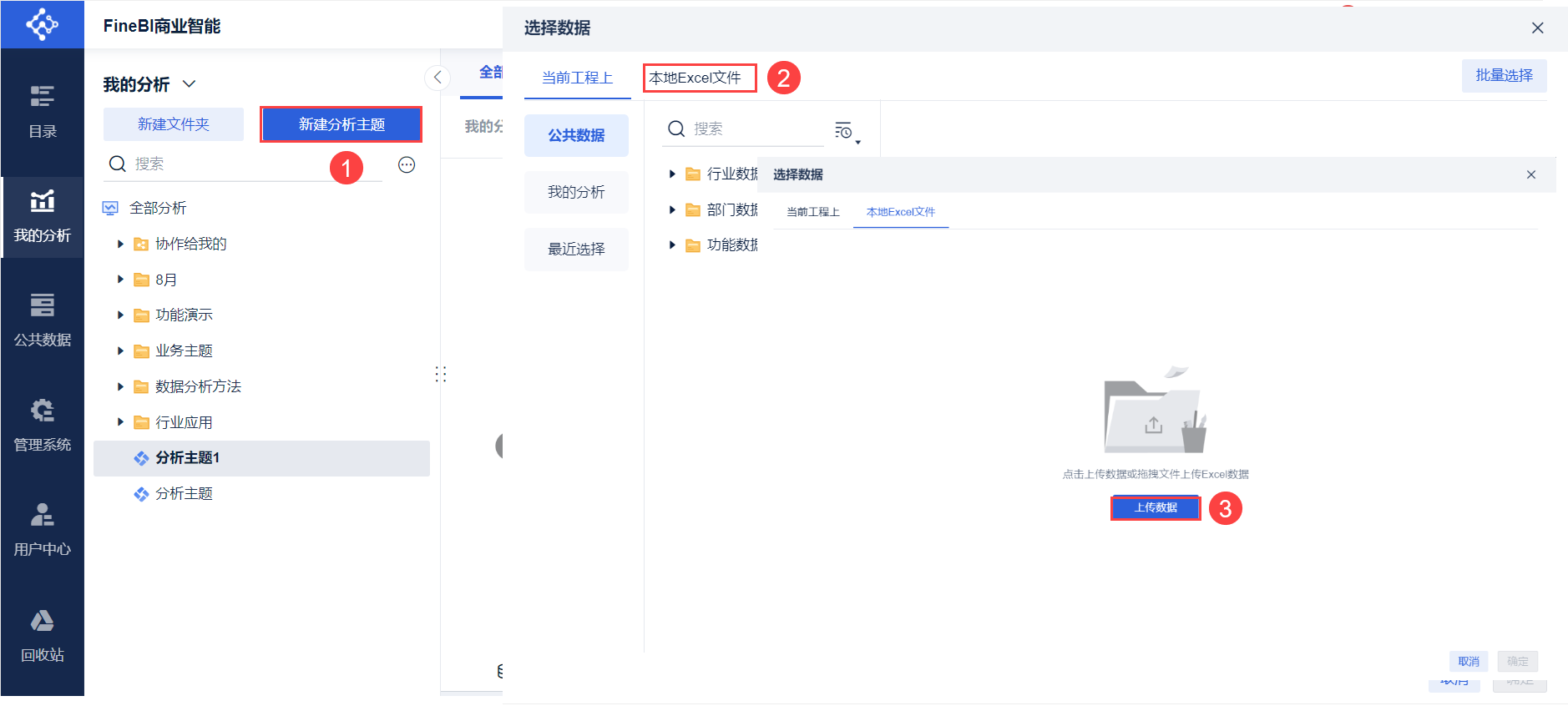Click the 8月 folder icon
The width and height of the screenshot is (1568, 706).
click(141, 280)
